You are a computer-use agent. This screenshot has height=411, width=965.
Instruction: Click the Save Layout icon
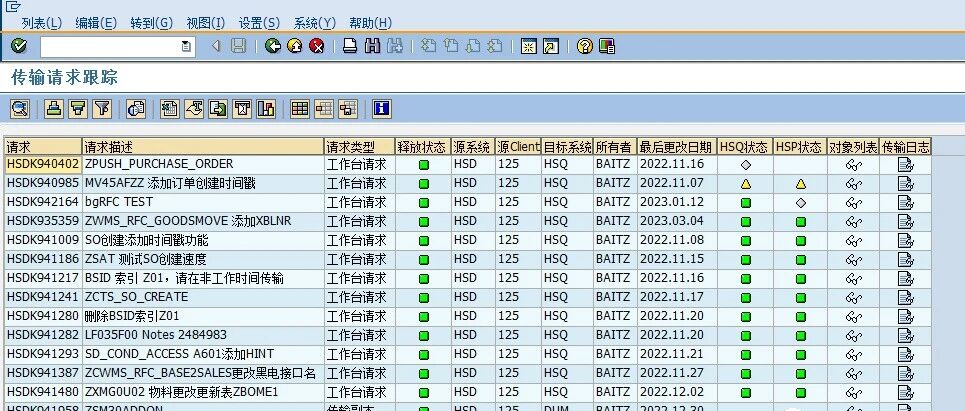pos(348,109)
